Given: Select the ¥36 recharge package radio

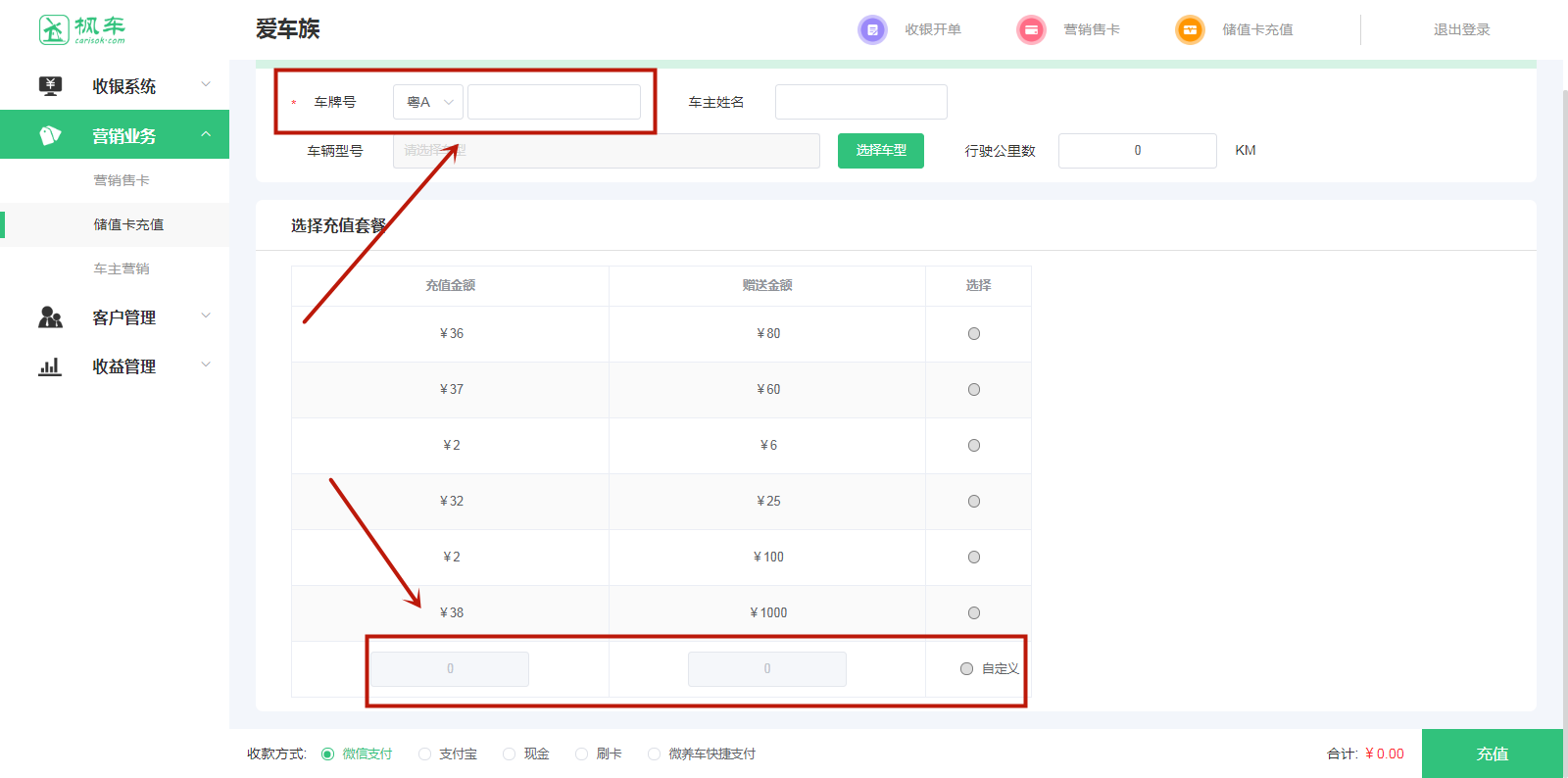Looking at the screenshot, I should point(974,334).
